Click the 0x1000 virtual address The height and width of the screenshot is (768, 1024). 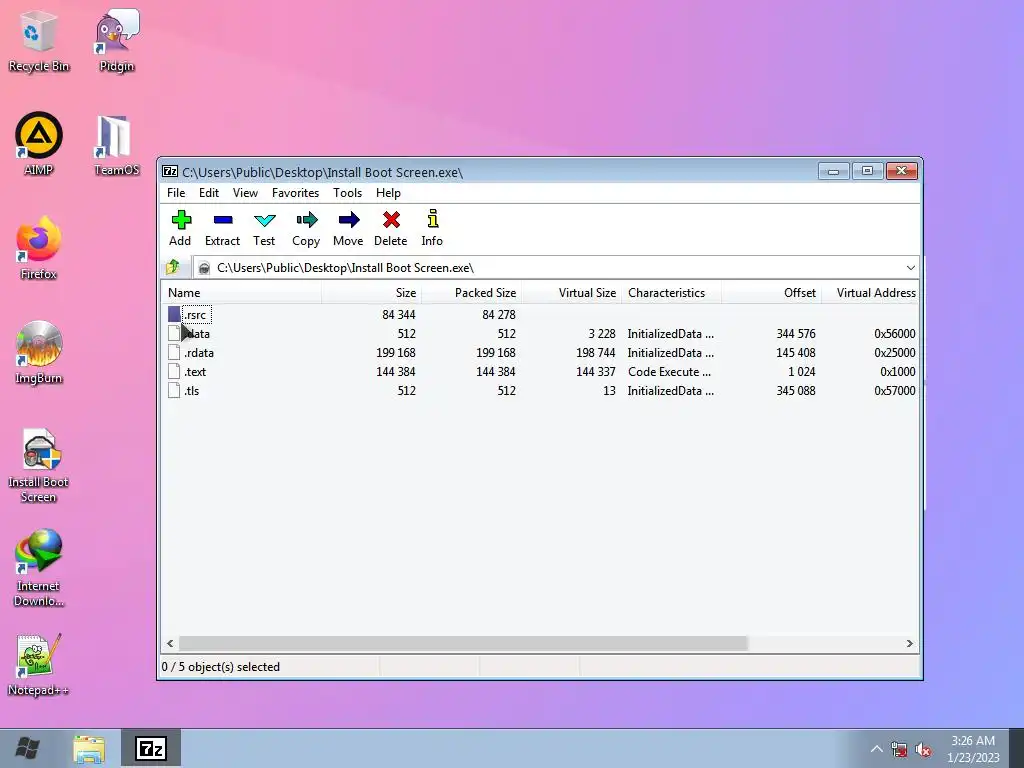pos(898,372)
